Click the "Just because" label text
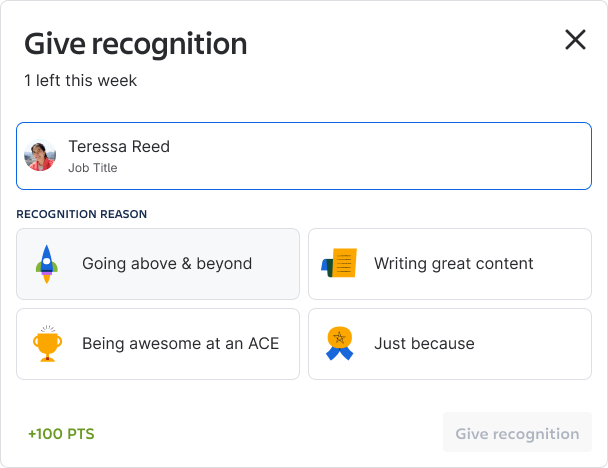This screenshot has height=468, width=608. tap(424, 344)
